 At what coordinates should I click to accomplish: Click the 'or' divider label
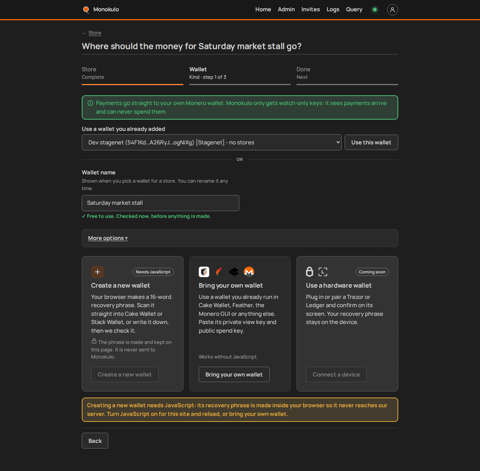[x=240, y=159]
